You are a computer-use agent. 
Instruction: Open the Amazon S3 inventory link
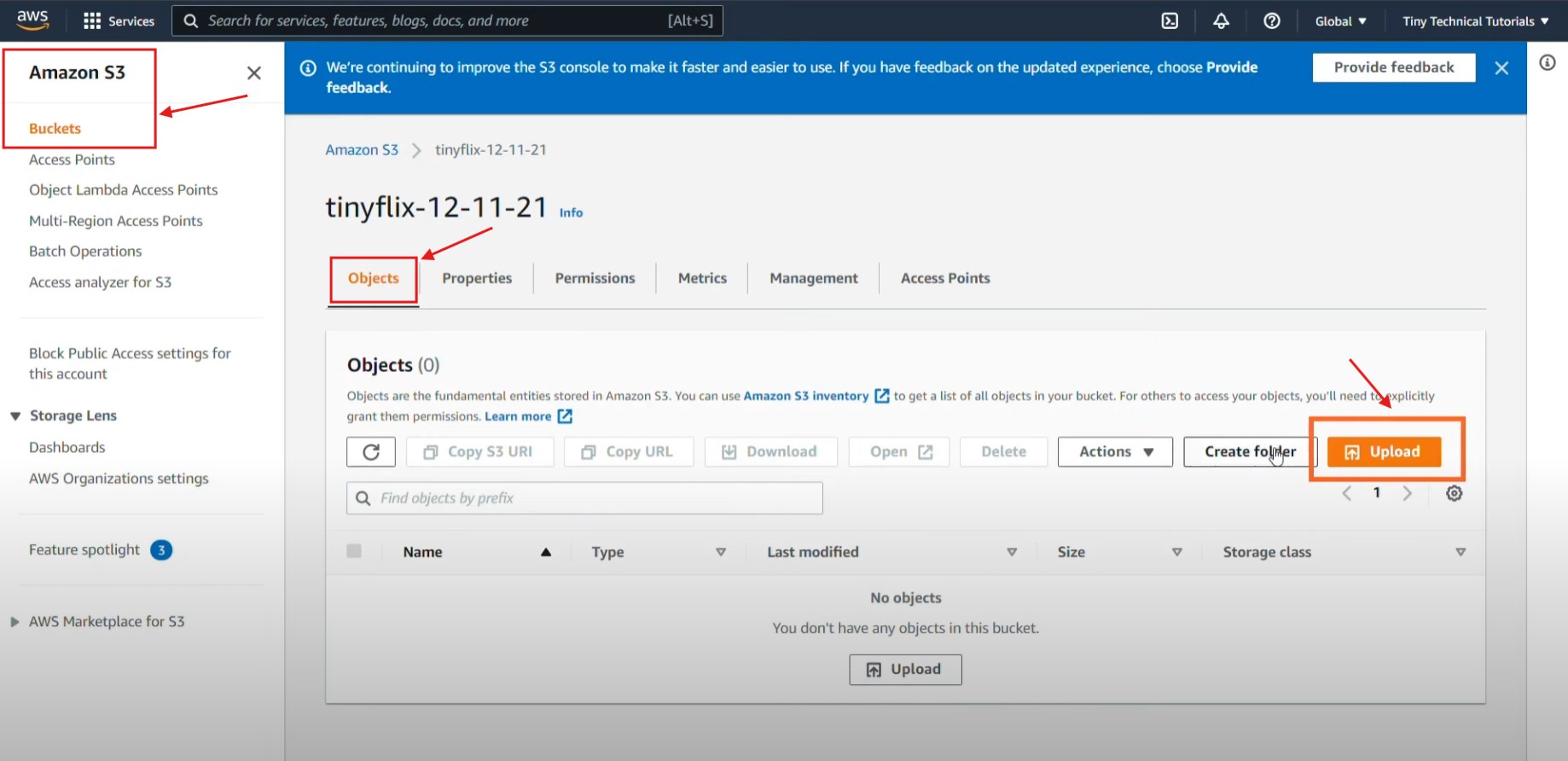(x=806, y=396)
